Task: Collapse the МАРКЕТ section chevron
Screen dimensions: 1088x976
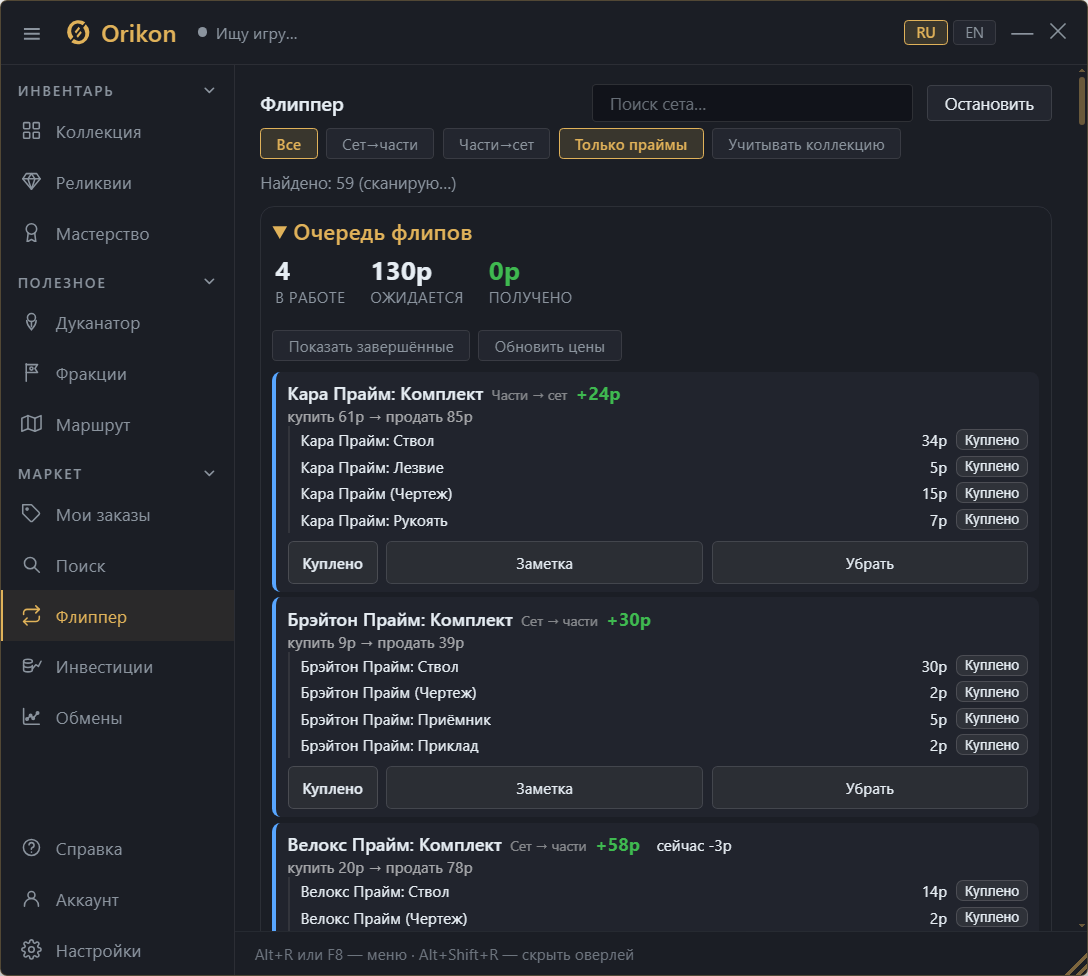Action: click(x=210, y=474)
